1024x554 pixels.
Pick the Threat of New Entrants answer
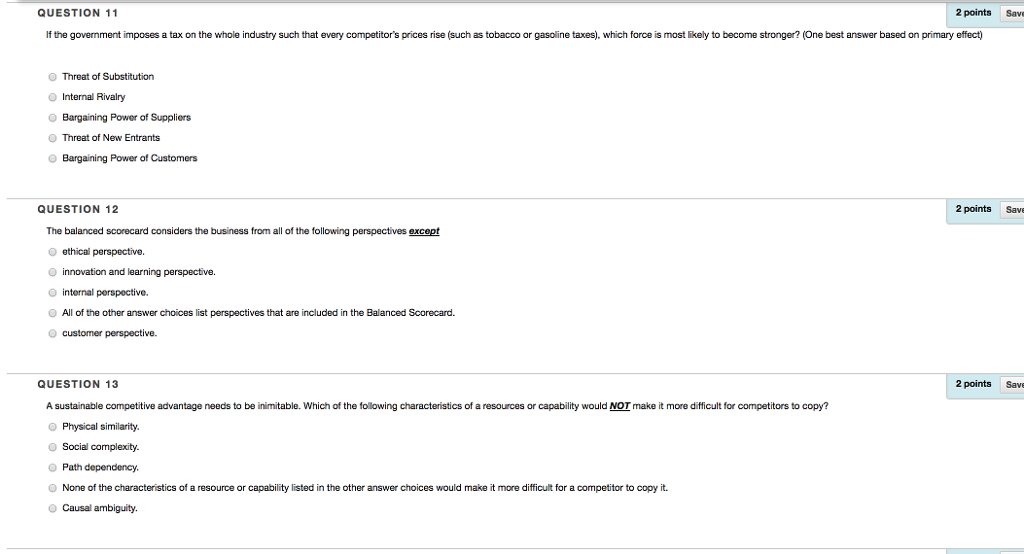tap(51, 138)
